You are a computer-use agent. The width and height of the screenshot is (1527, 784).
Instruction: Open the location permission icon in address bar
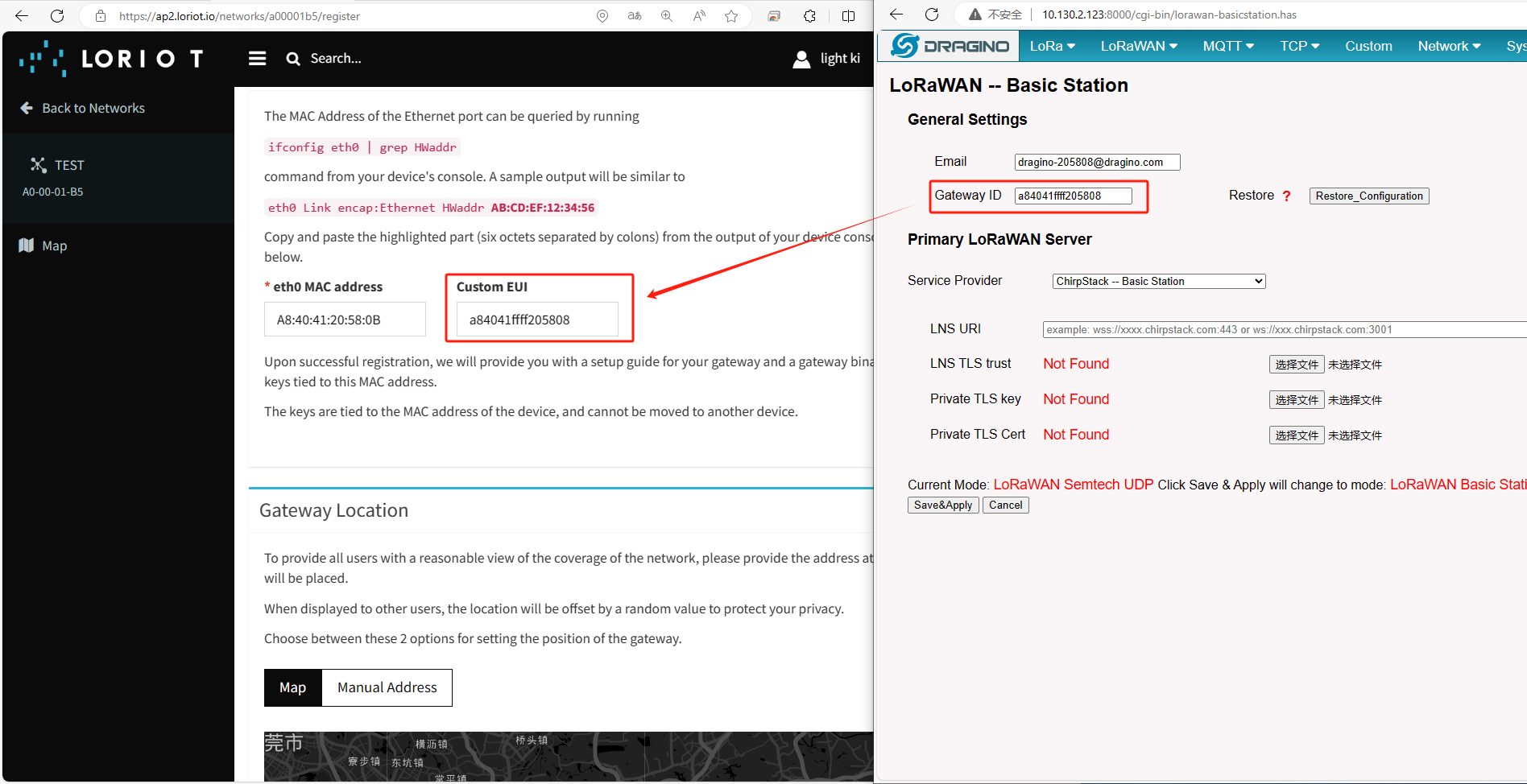coord(602,16)
